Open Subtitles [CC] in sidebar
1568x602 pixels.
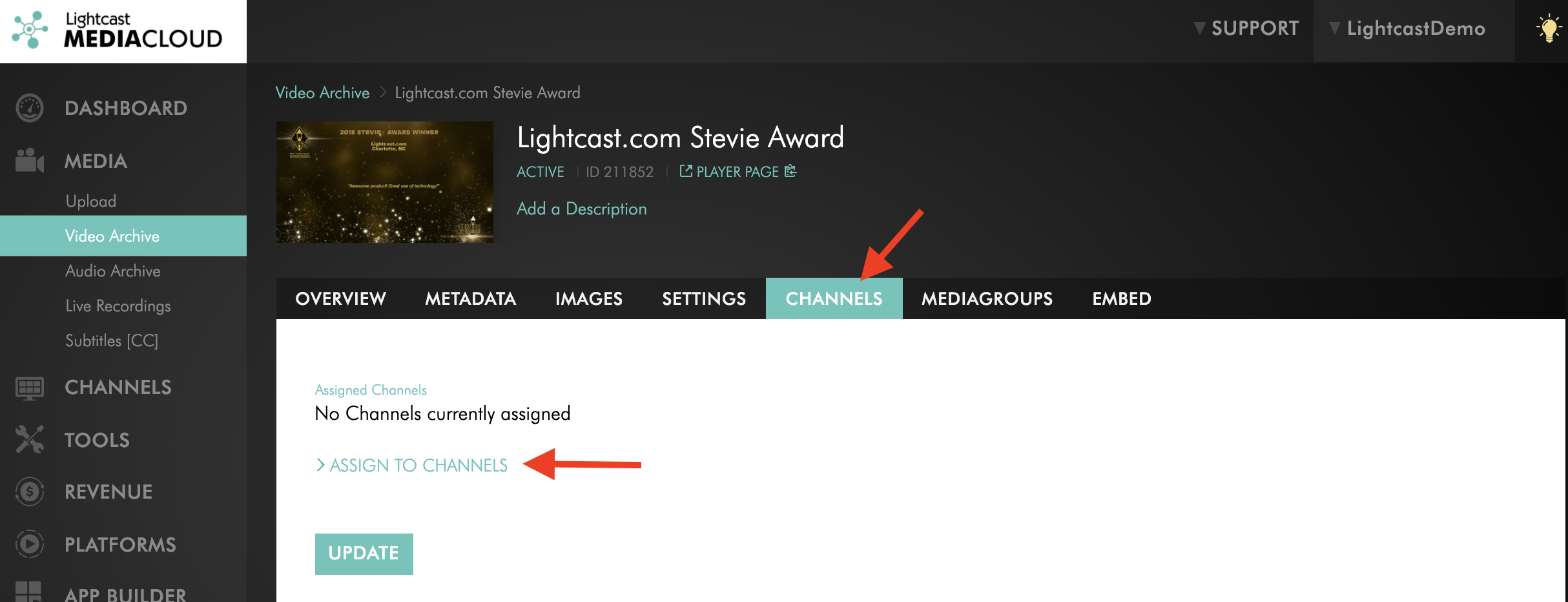[112, 340]
